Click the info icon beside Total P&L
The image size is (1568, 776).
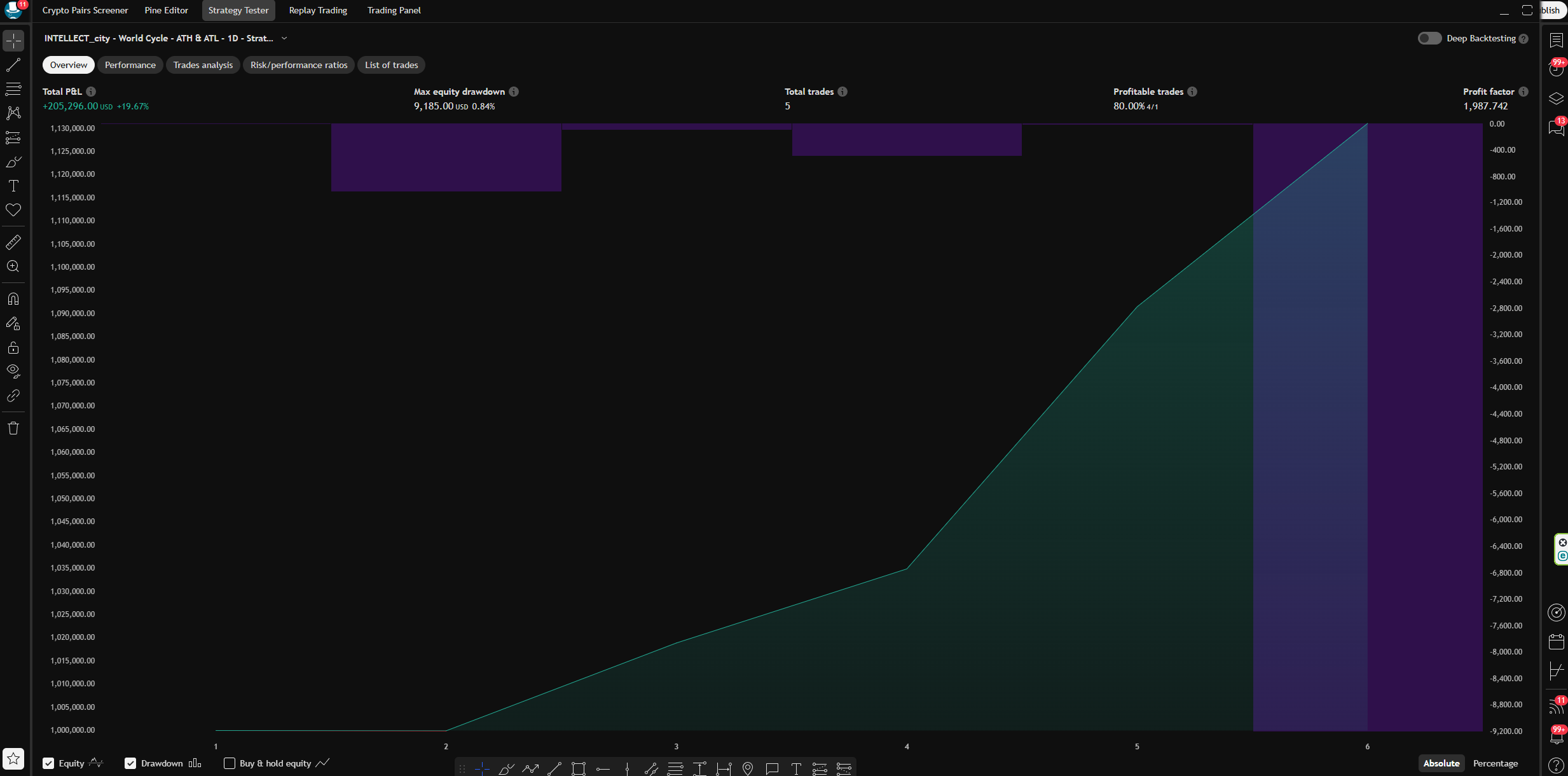point(91,92)
